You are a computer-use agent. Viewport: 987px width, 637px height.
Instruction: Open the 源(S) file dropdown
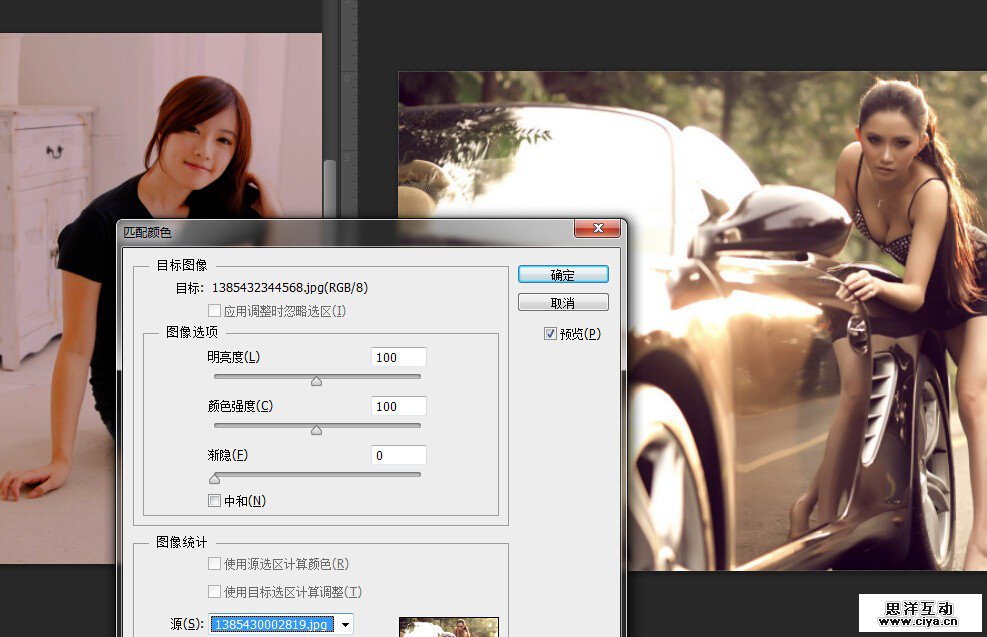point(345,625)
